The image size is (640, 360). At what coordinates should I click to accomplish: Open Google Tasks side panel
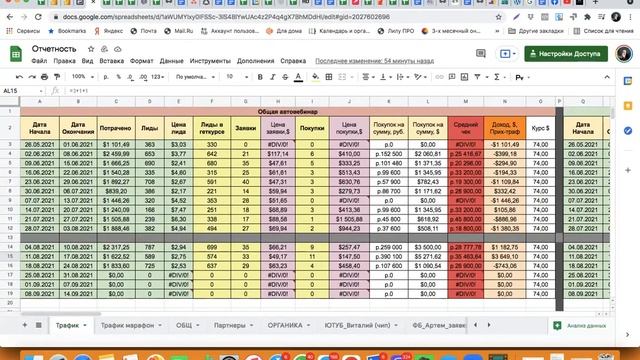(x=628, y=131)
